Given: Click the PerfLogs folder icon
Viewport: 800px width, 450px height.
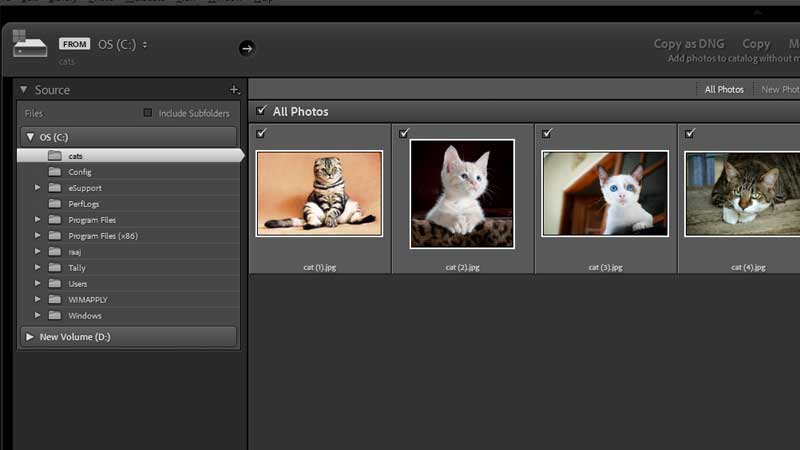Looking at the screenshot, I should (55, 204).
